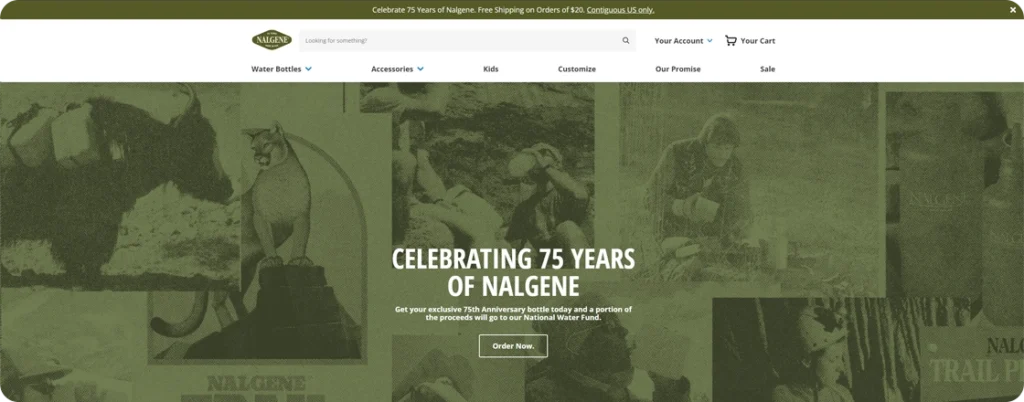
Task: Dismiss the promo banner with X
Action: [x=1013, y=10]
